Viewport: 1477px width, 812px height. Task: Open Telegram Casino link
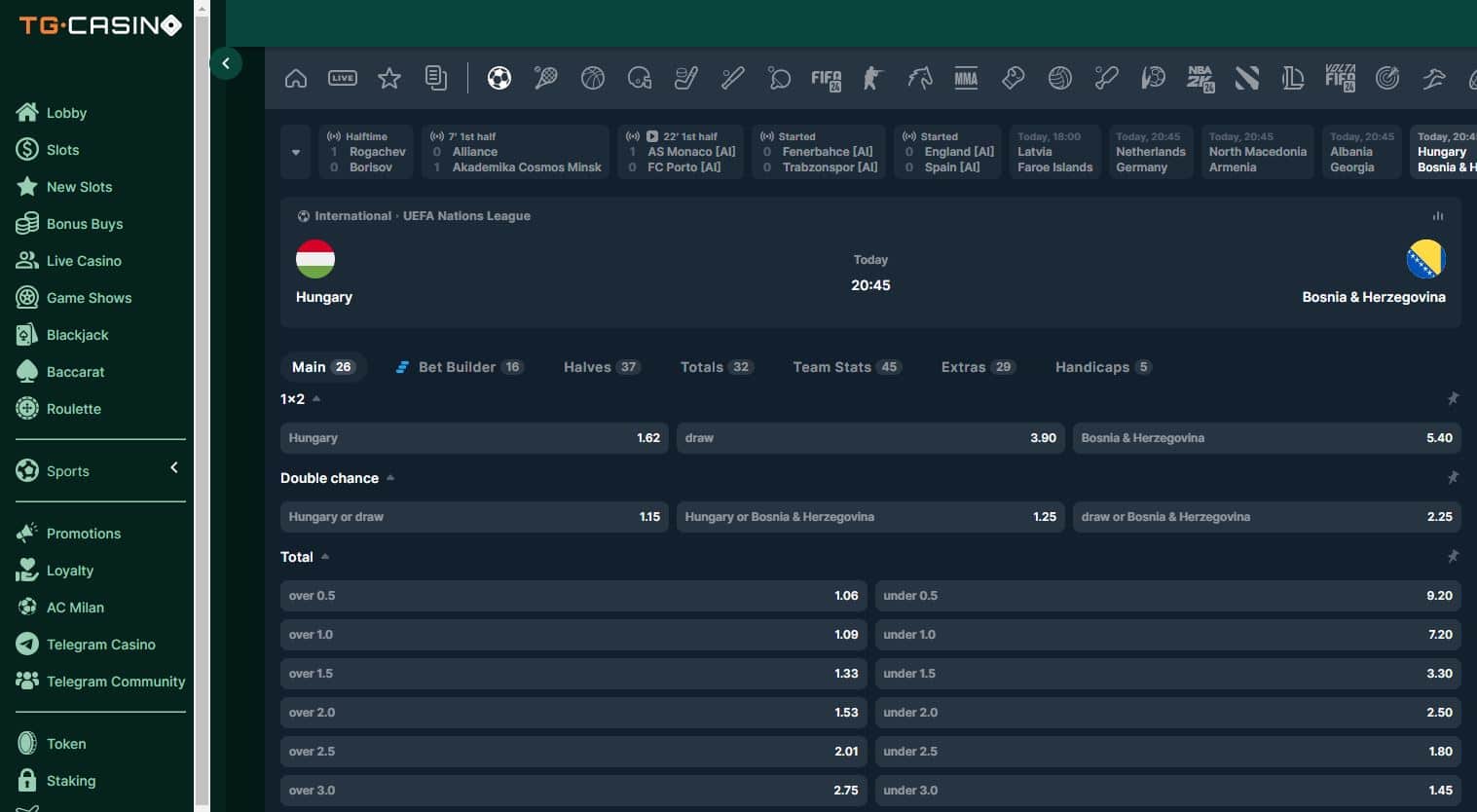coord(86,645)
